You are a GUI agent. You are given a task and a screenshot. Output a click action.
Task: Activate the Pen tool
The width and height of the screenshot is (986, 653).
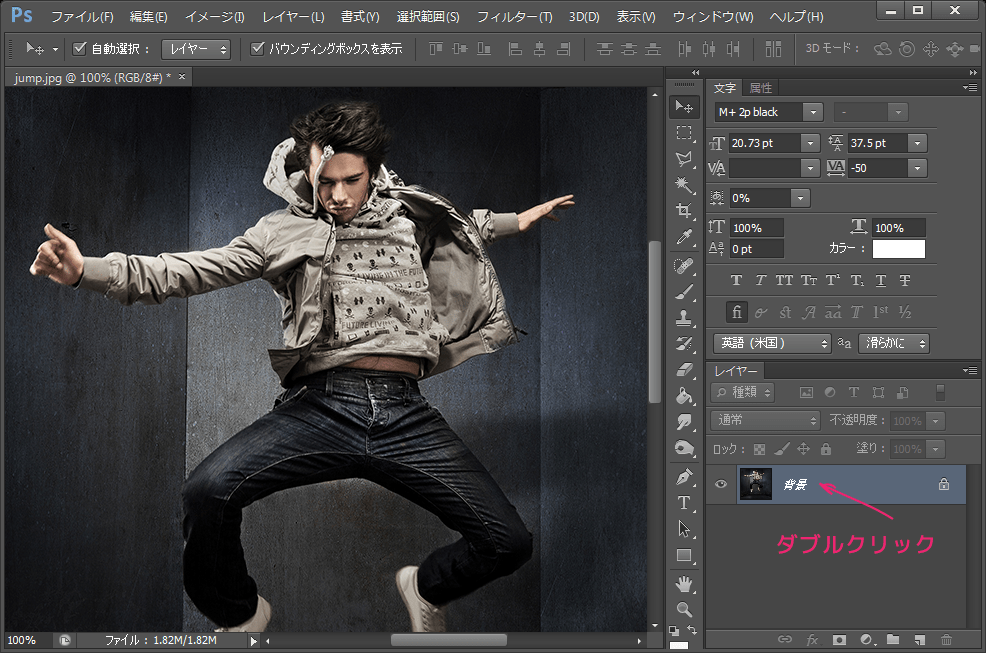[x=684, y=476]
